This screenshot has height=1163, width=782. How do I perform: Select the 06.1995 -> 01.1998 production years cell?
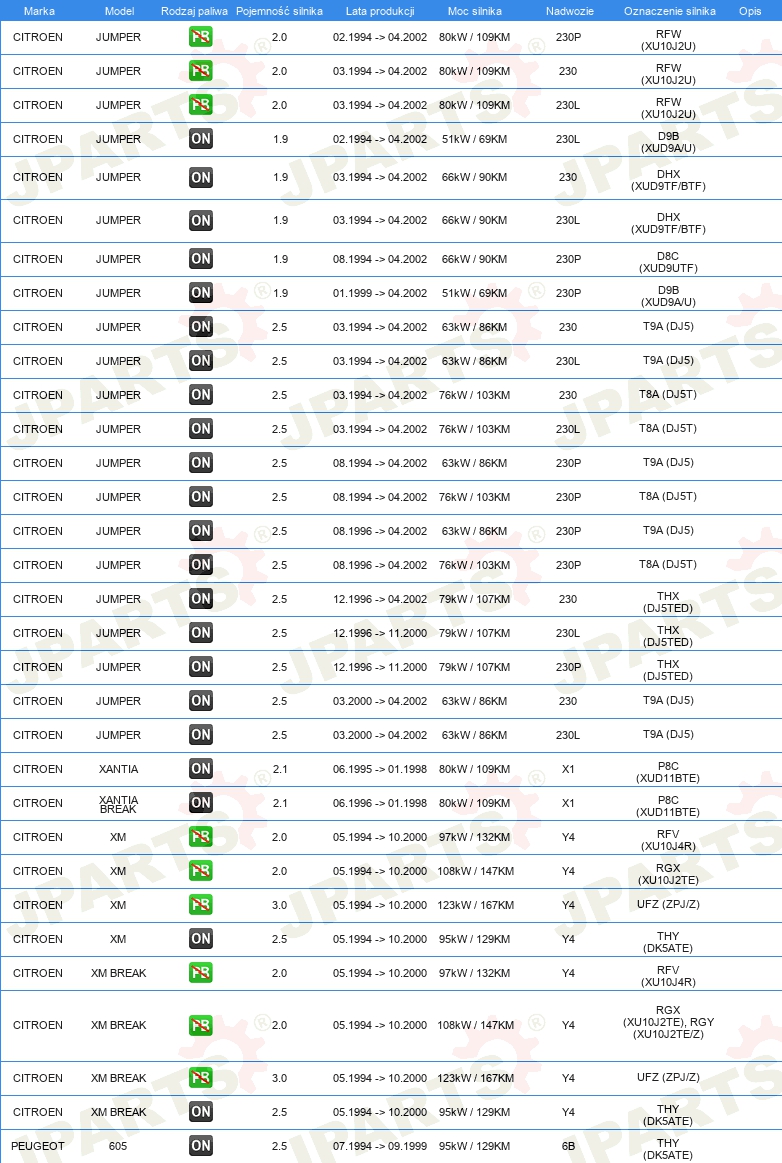click(380, 769)
